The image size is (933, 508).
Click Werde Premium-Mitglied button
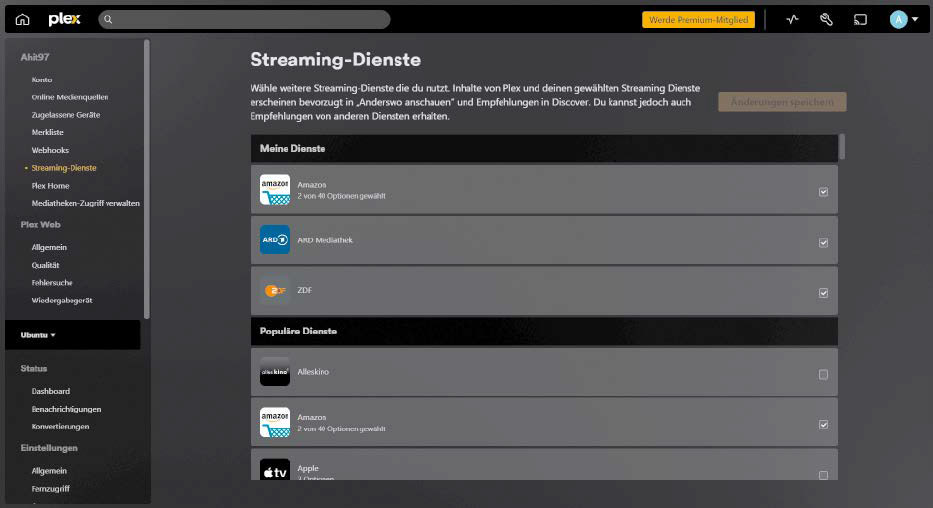[x=699, y=20]
